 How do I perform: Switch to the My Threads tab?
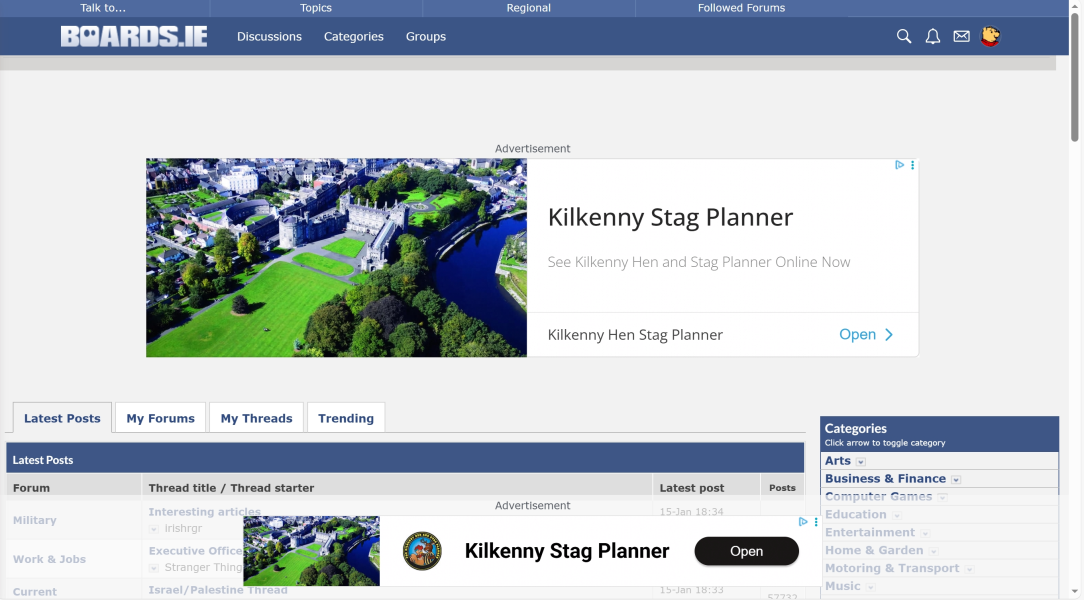(256, 418)
